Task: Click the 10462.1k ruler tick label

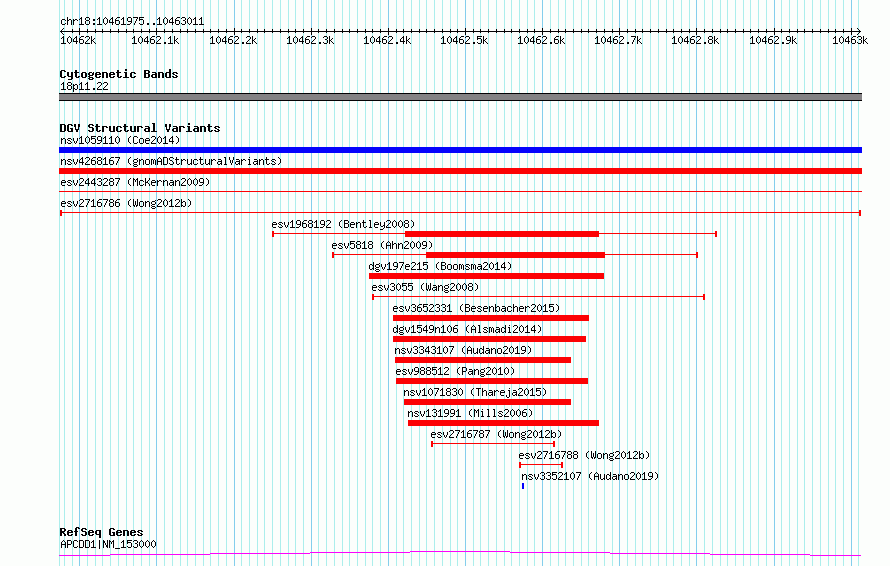Action: [x=156, y=40]
